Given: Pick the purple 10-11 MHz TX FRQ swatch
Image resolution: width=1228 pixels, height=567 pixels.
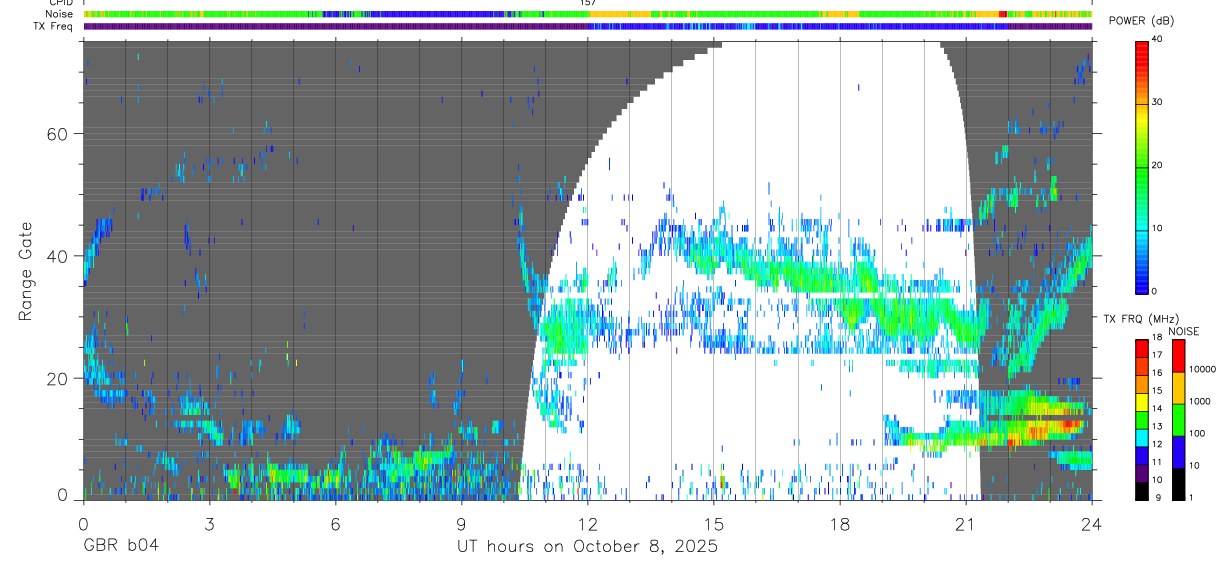Looking at the screenshot, I should 1142,473.
